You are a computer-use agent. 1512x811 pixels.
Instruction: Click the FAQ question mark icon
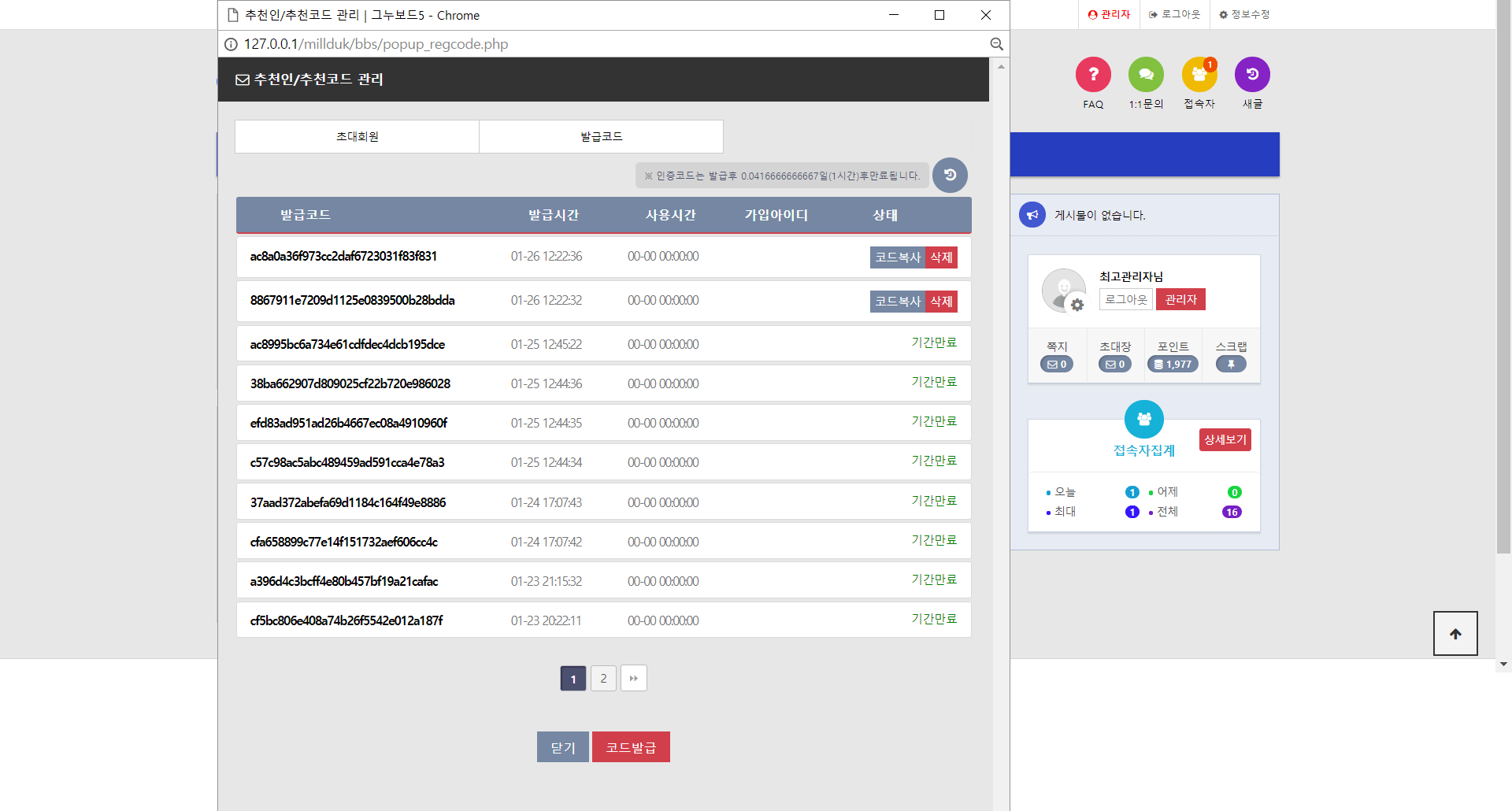tap(1093, 75)
